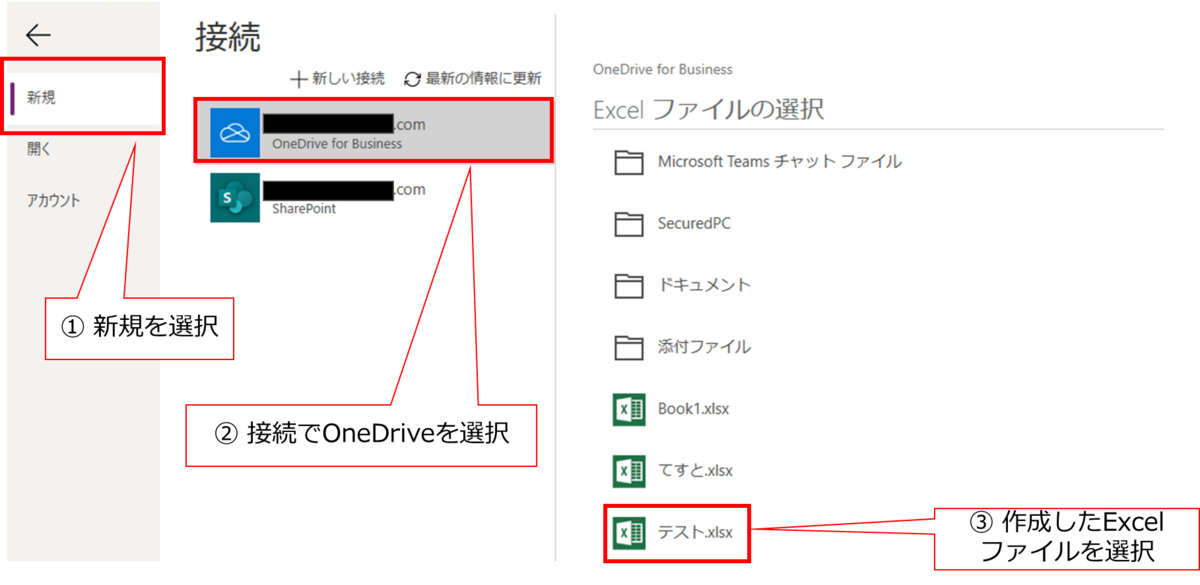The width and height of the screenshot is (1200, 585).
Task: Click folder icon beside SecuredPC
Action: [x=628, y=224]
